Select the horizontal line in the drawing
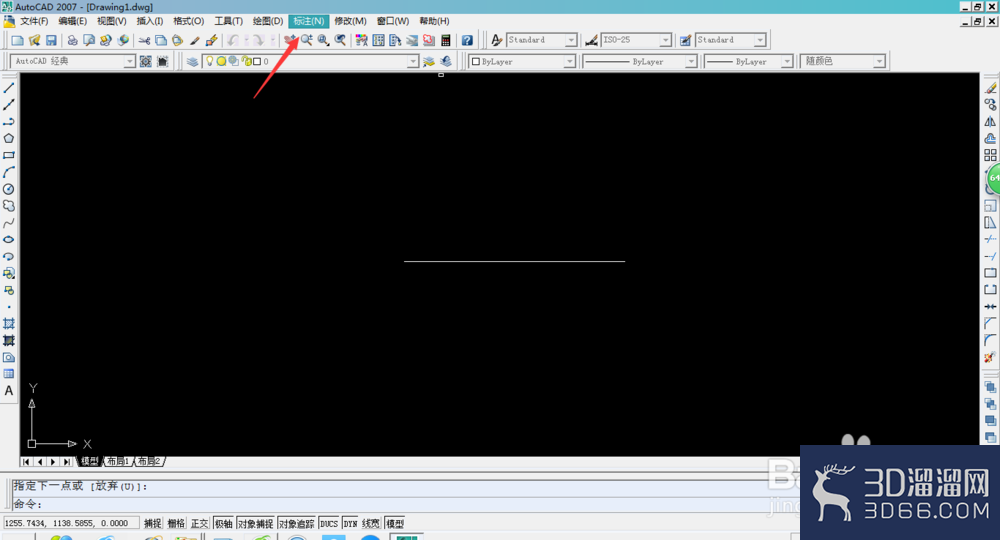 [x=514, y=261]
